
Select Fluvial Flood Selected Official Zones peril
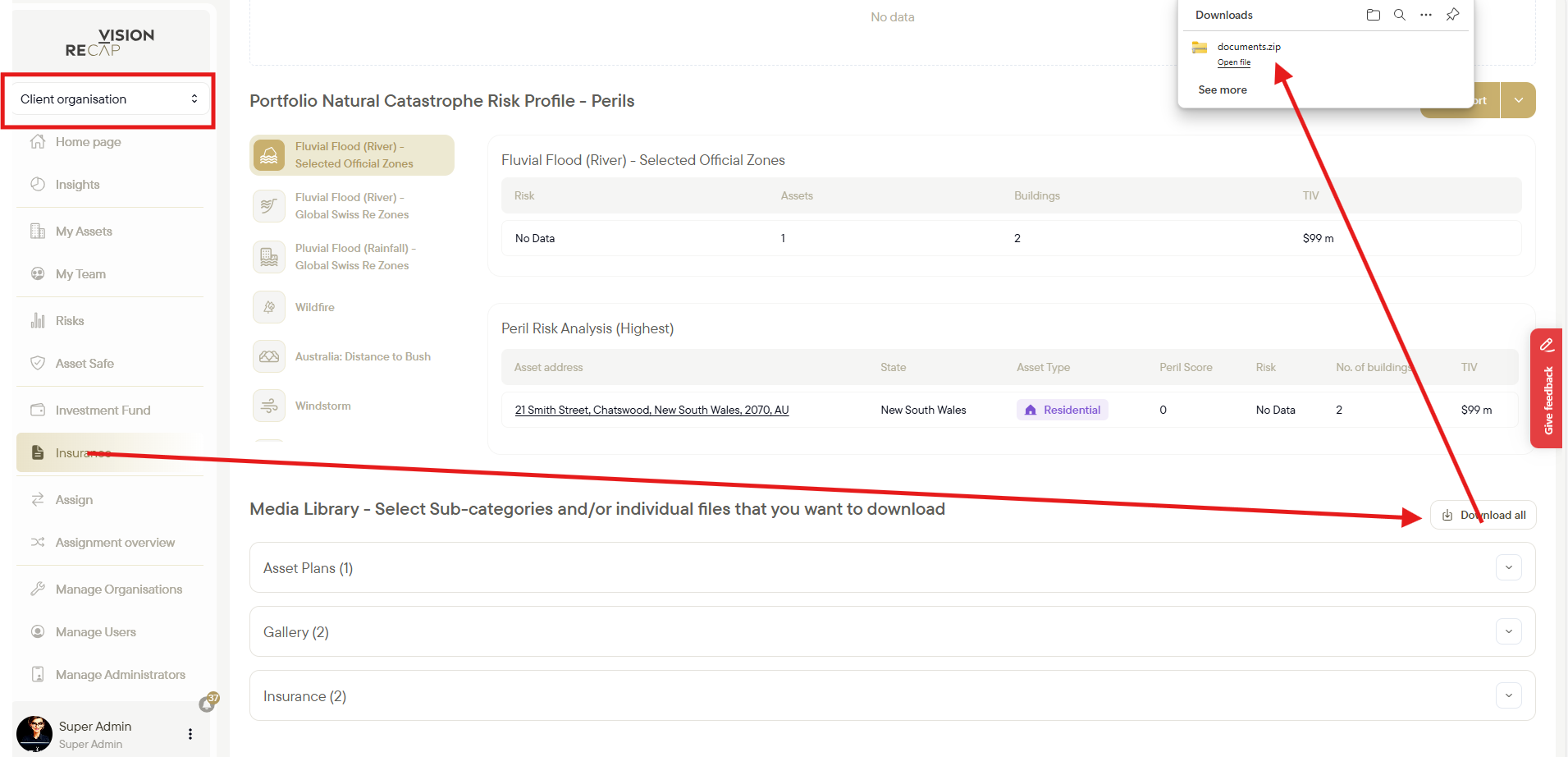352,155
